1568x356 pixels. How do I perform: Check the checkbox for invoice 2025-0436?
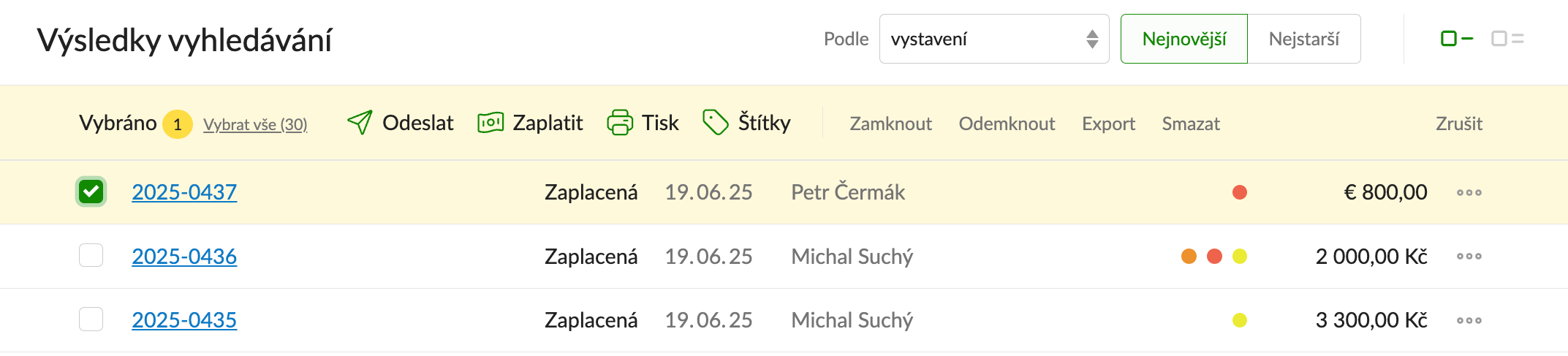[91, 256]
